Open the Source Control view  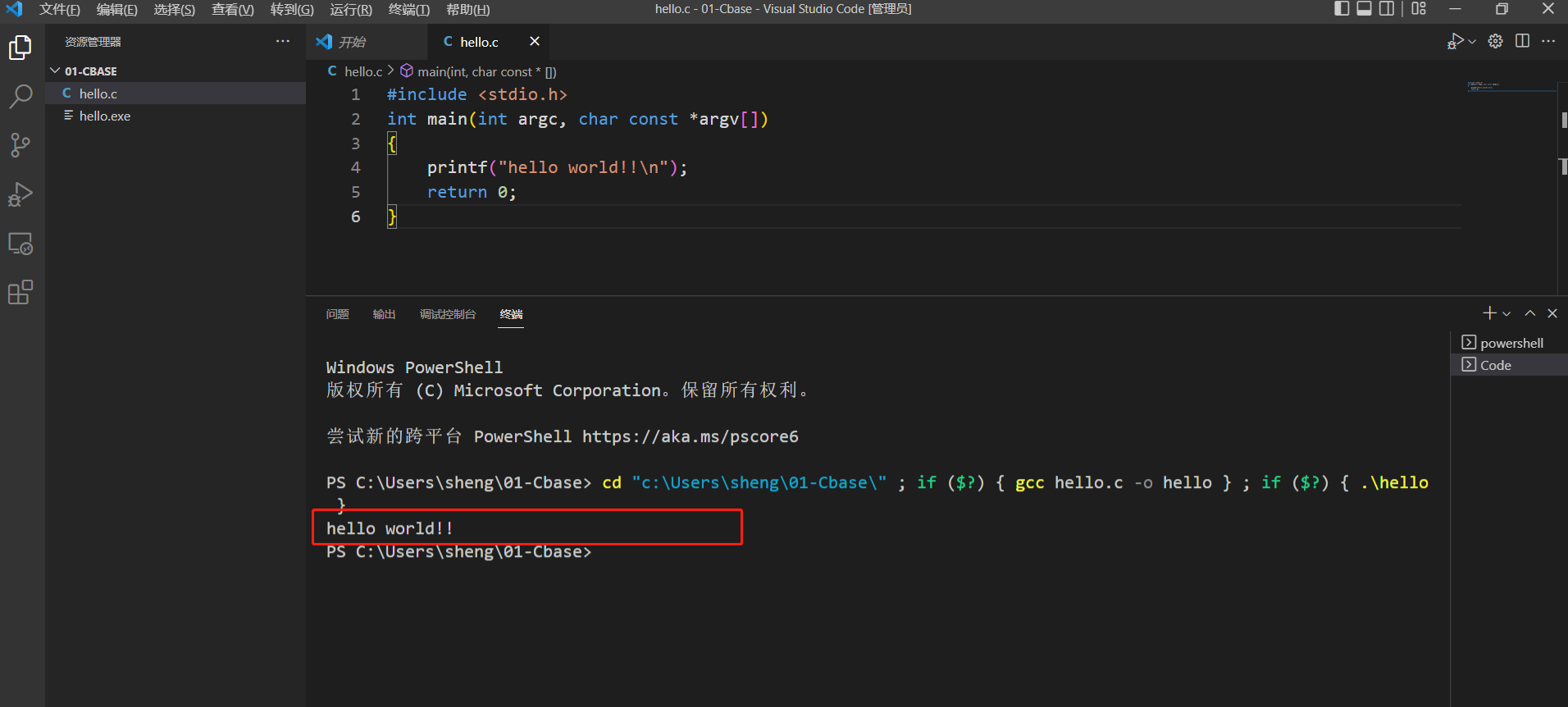21,145
